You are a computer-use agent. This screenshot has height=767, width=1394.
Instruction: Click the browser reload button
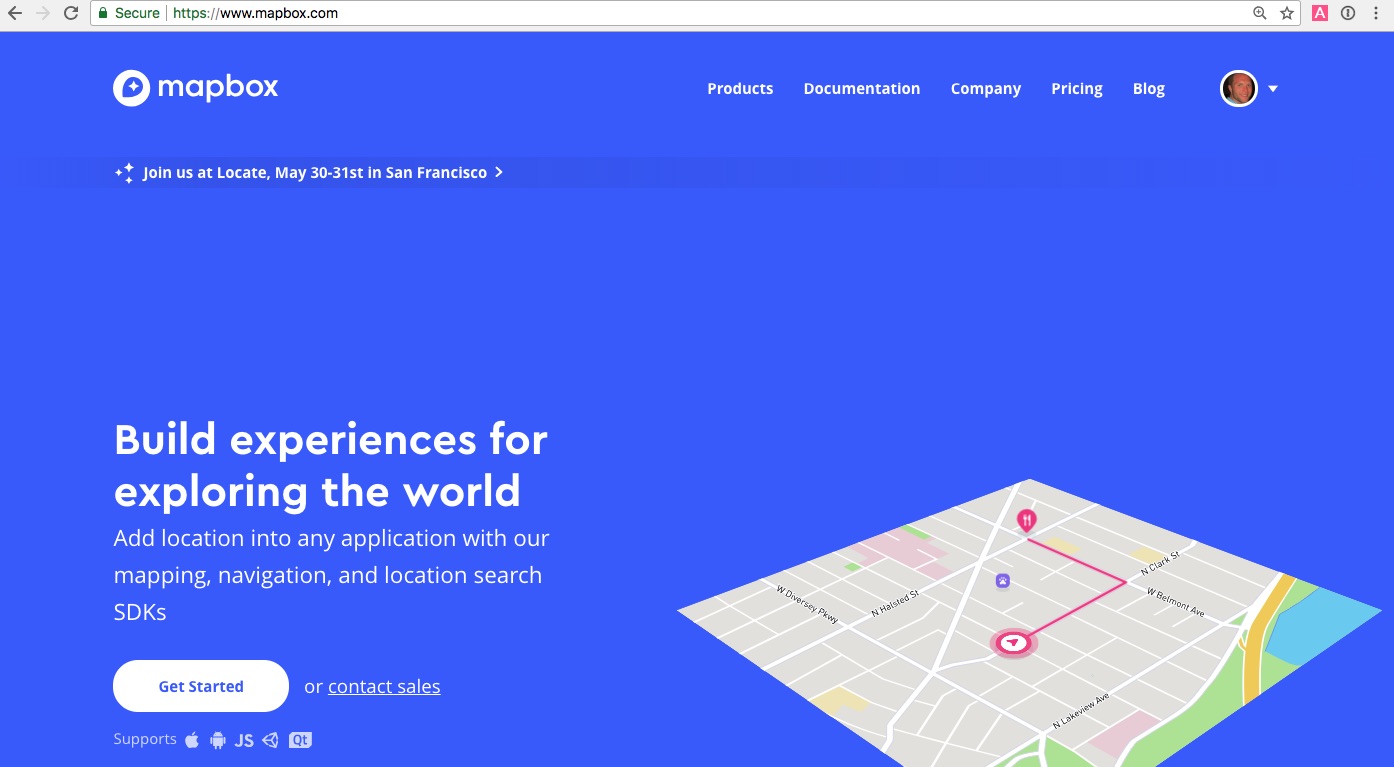point(71,13)
